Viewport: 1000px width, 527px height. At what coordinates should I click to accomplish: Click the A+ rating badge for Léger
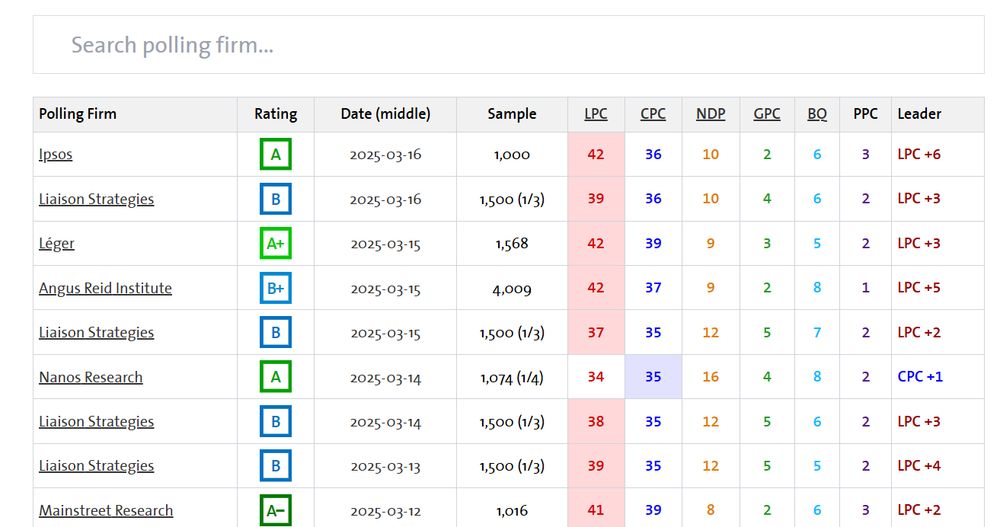(x=276, y=243)
